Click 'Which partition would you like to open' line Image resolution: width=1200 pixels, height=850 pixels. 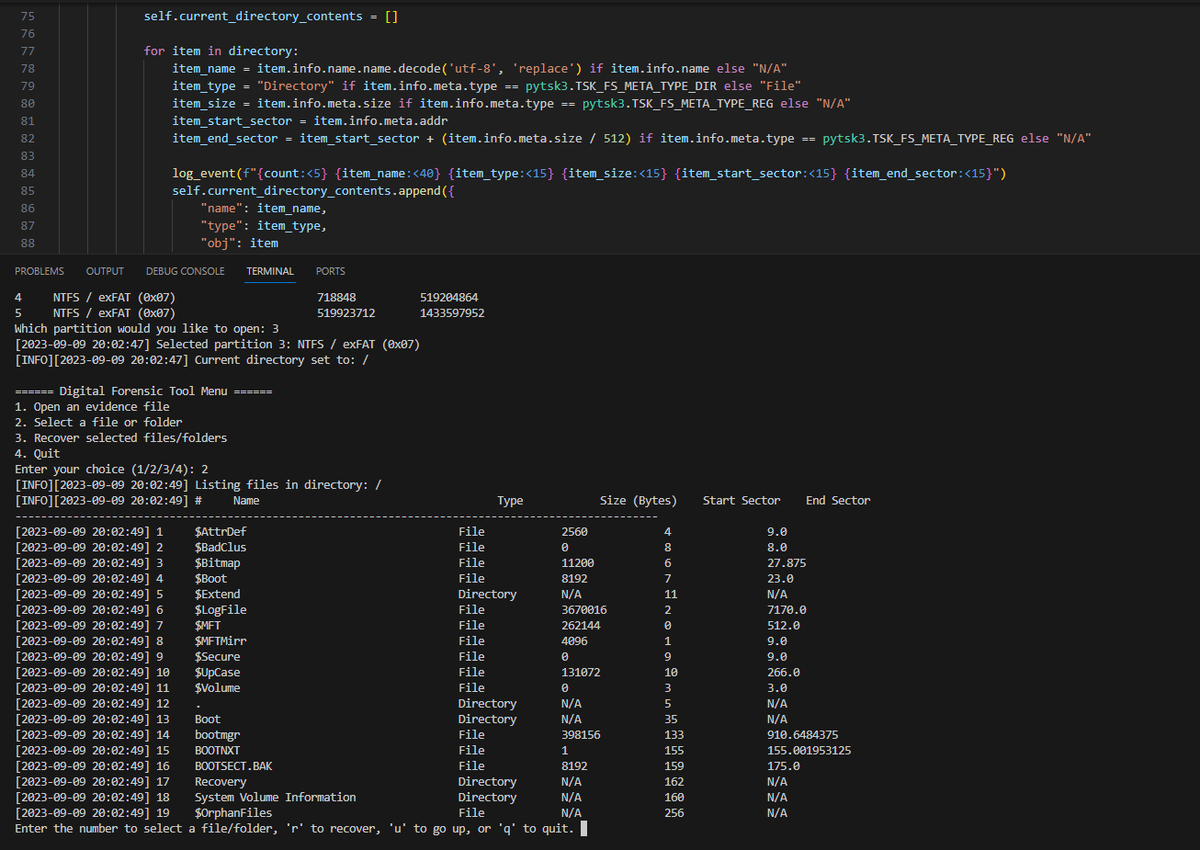click(x=147, y=328)
